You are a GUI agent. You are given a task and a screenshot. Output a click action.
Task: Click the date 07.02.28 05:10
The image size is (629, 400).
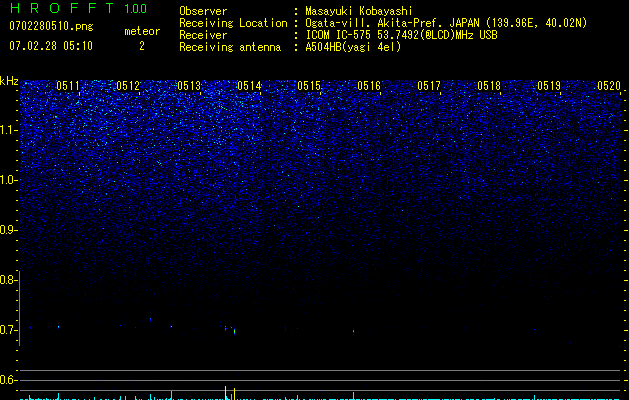click(x=51, y=46)
